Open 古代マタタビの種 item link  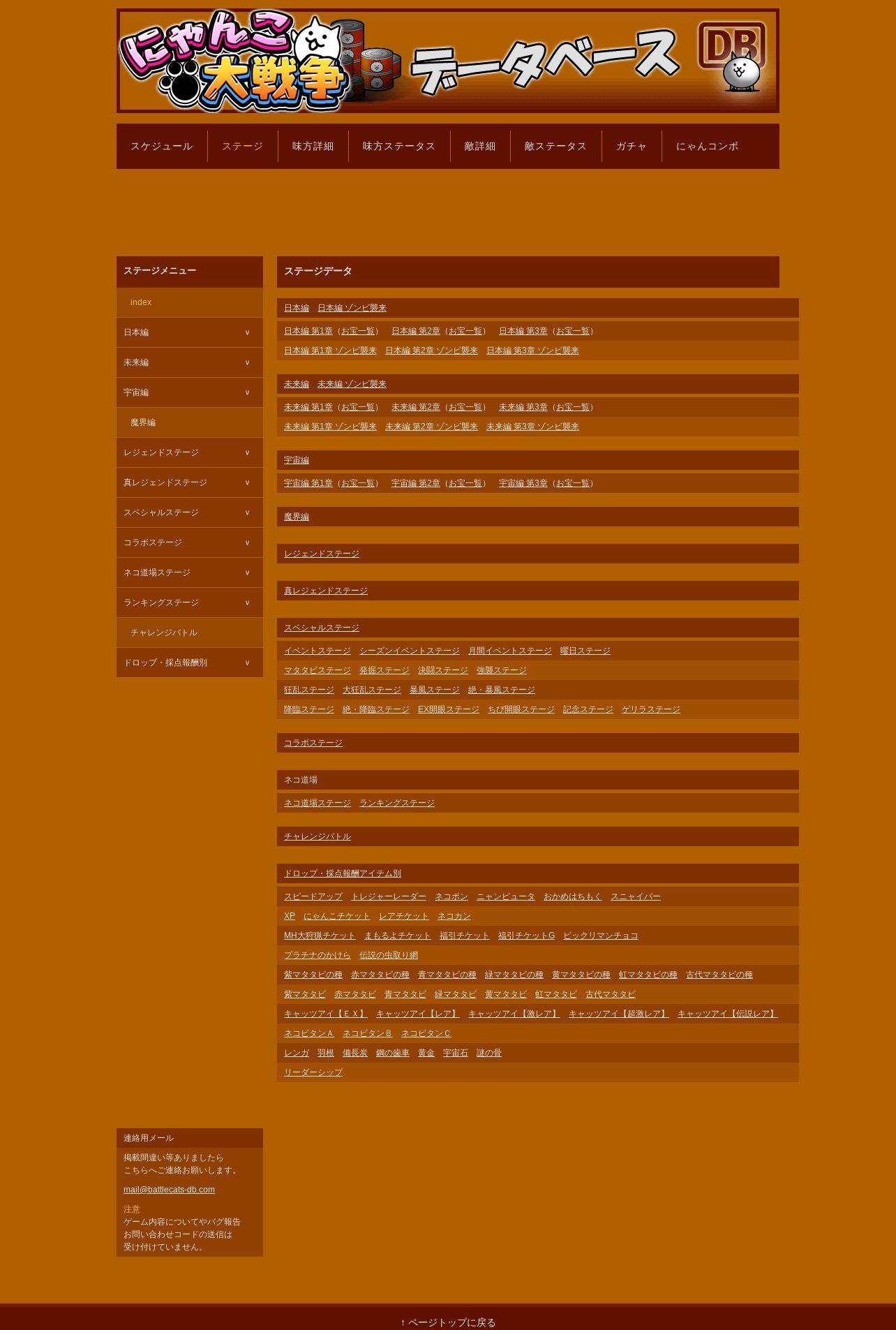point(719,975)
